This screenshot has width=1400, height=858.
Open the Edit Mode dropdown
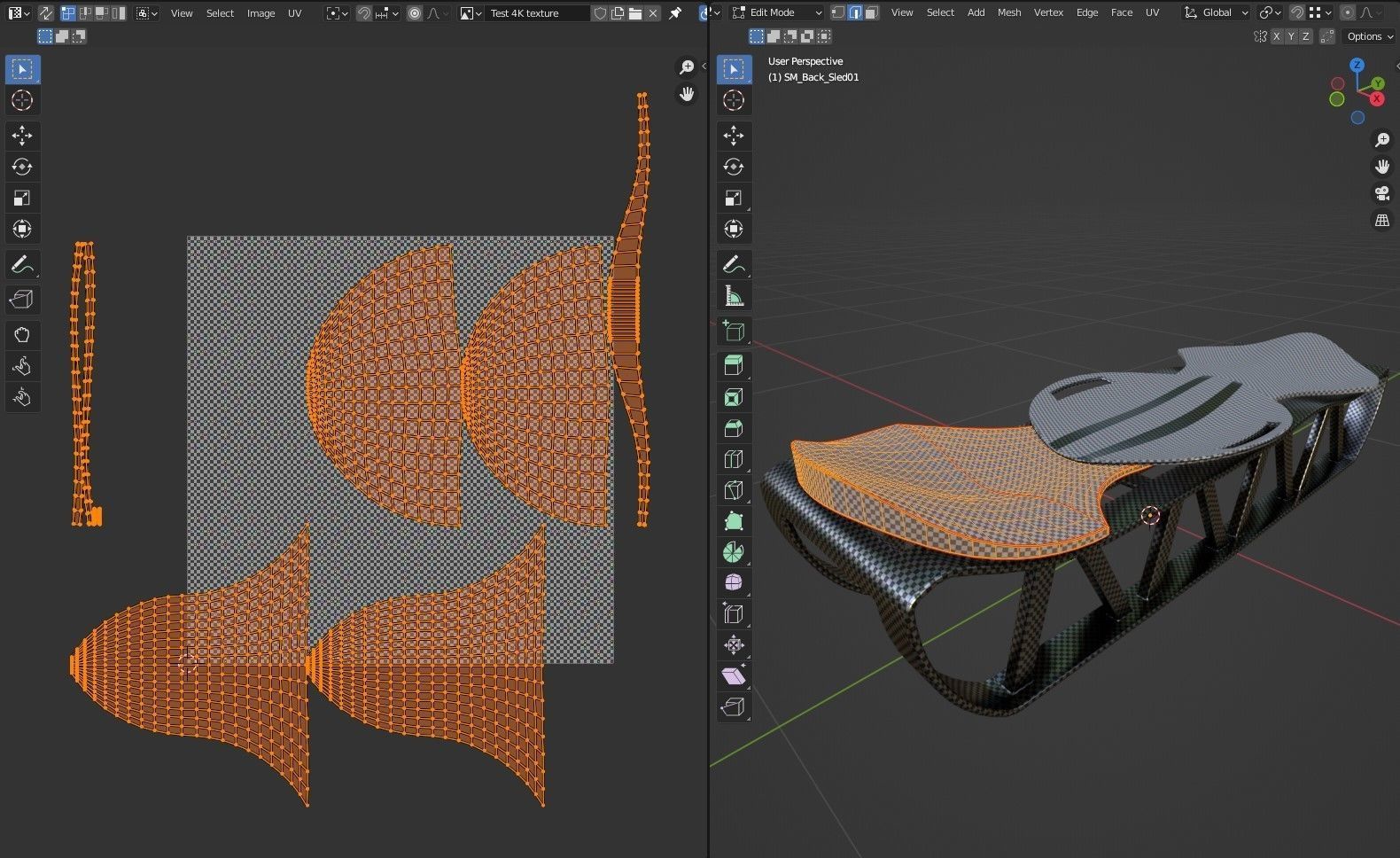[x=777, y=12]
